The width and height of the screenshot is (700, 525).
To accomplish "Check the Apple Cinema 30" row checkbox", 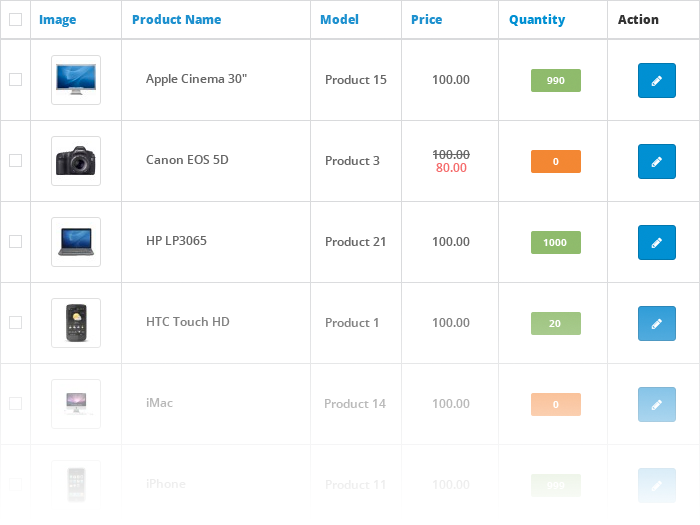I will [15, 80].
